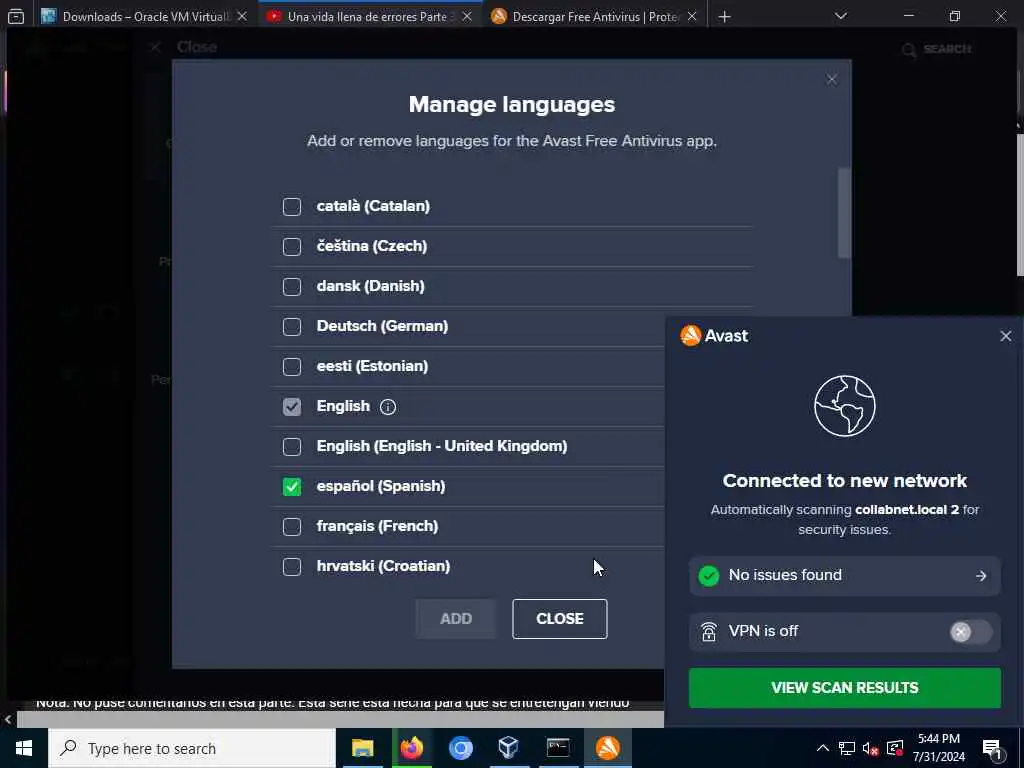Select English - United Kingdom checkbox
This screenshot has width=1024, height=768.
pyautogui.click(x=292, y=446)
